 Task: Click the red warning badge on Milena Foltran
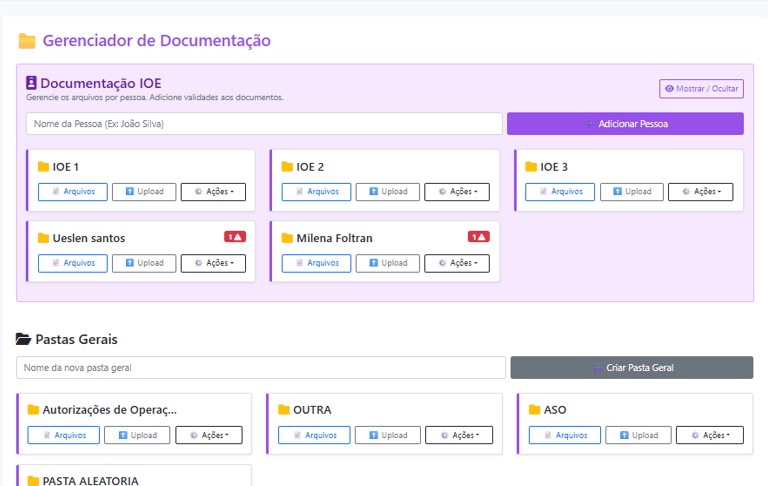tap(479, 237)
